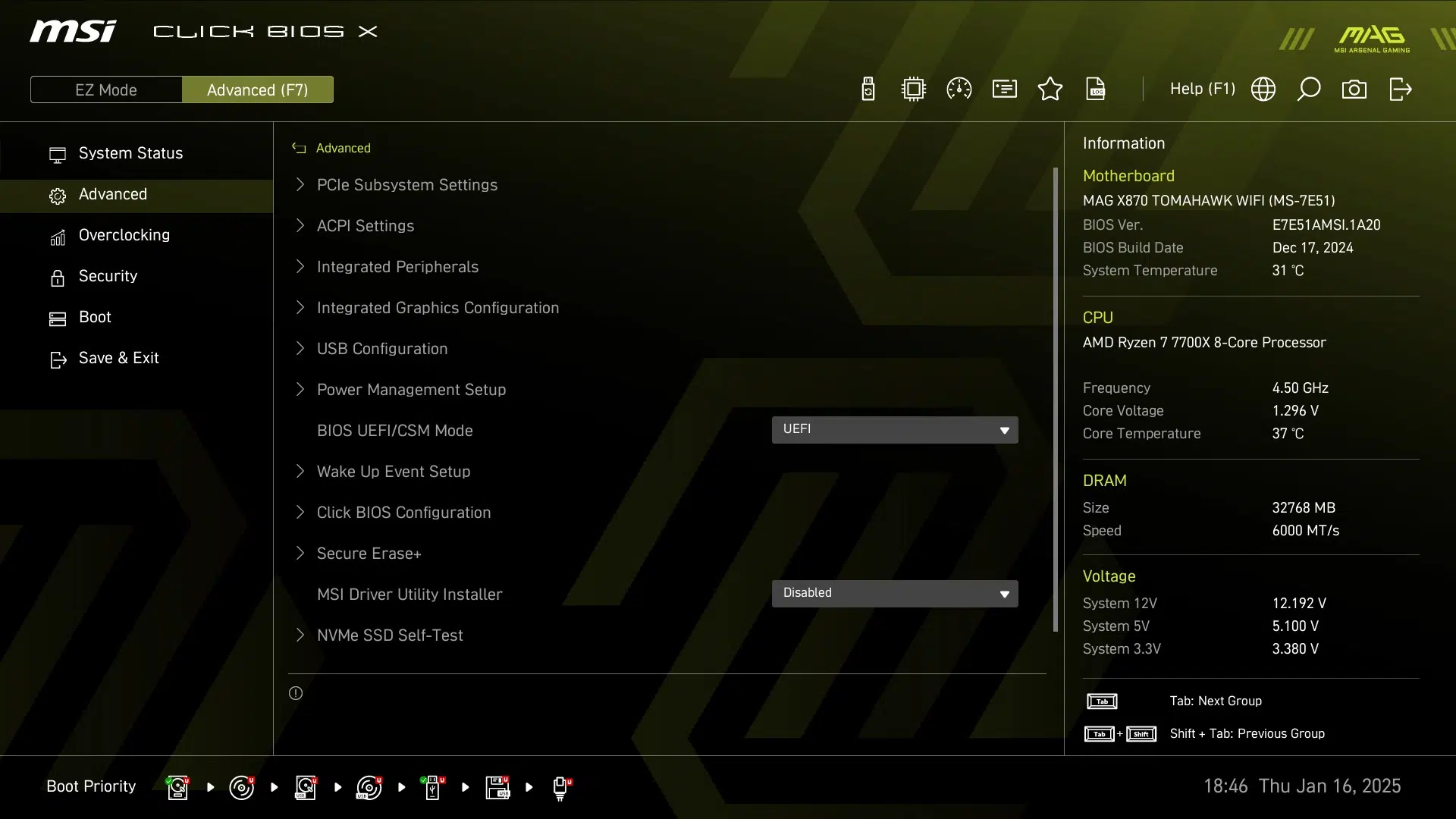Open the Favorites star icon
The image size is (1456, 819).
pyautogui.click(x=1050, y=89)
